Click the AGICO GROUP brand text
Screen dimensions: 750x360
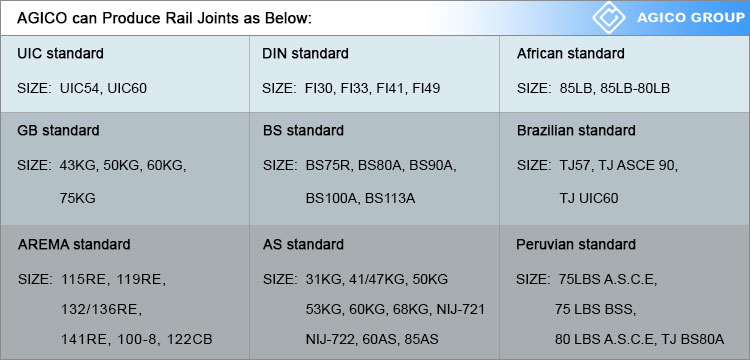691,18
